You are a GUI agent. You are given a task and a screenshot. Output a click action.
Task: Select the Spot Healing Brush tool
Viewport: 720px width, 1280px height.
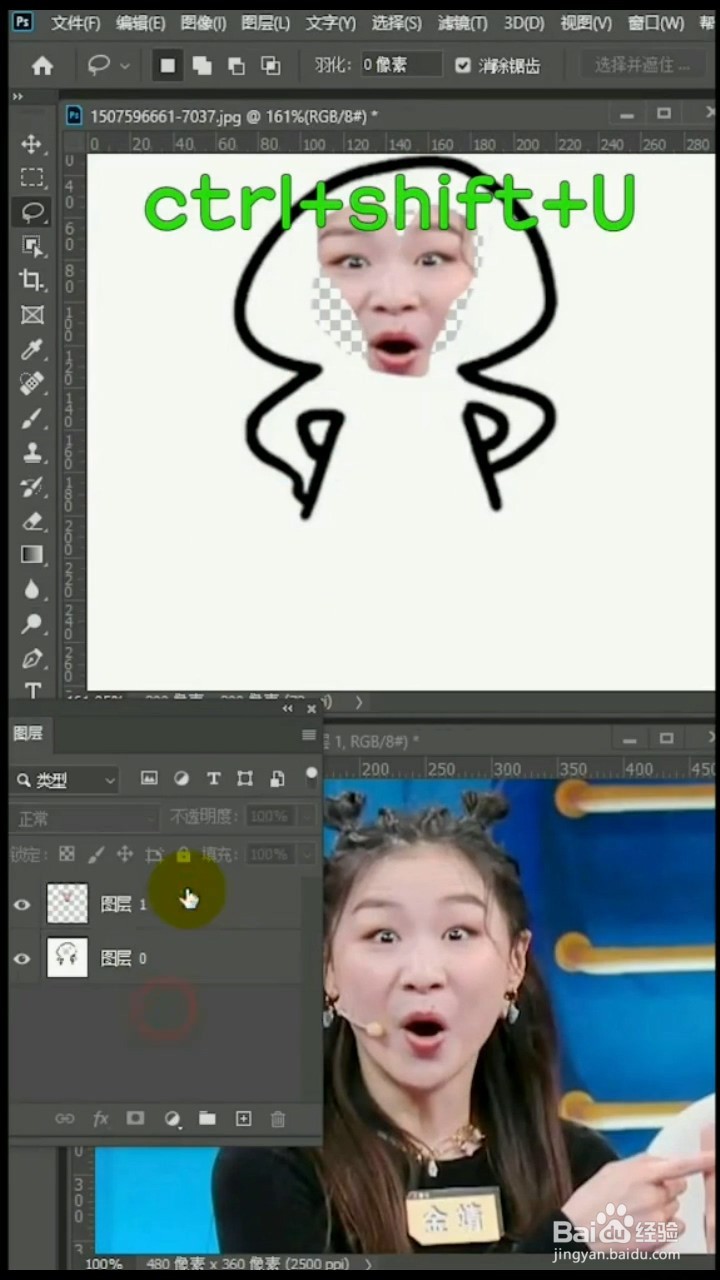pos(32,383)
